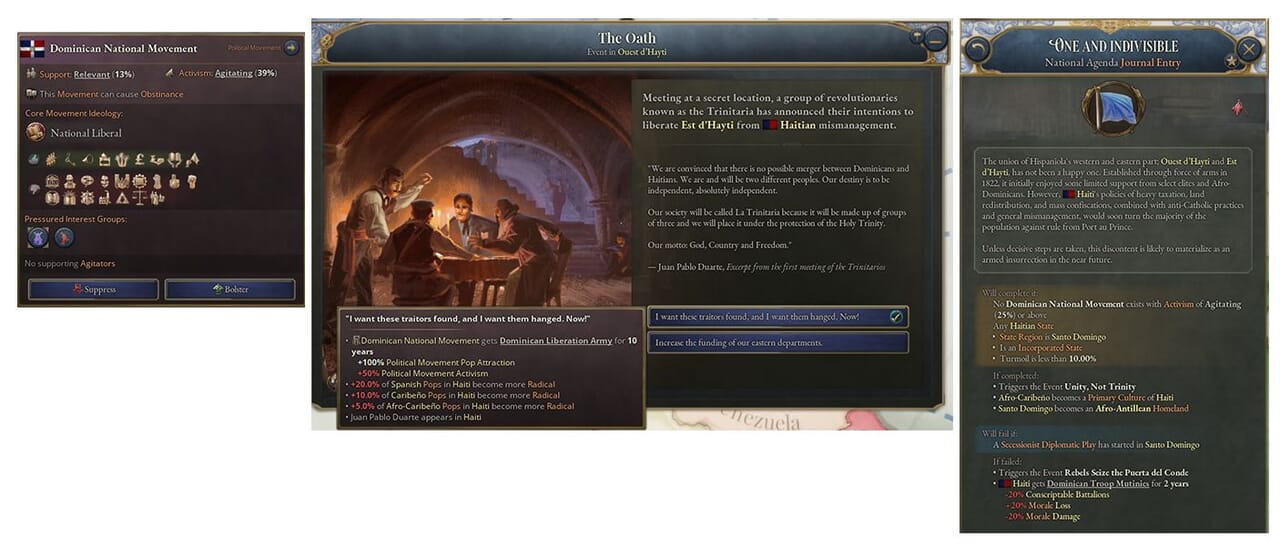Click the red pin icon in journal
This screenshot has height=547, width=1280.
pyautogui.click(x=1237, y=108)
